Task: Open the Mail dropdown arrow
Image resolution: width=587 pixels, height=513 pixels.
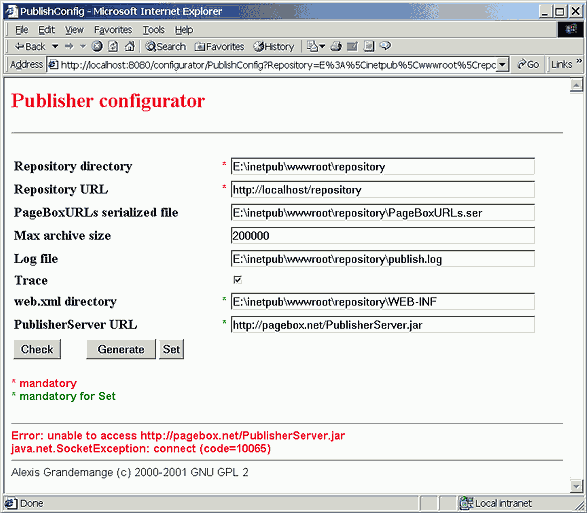Action: click(322, 46)
